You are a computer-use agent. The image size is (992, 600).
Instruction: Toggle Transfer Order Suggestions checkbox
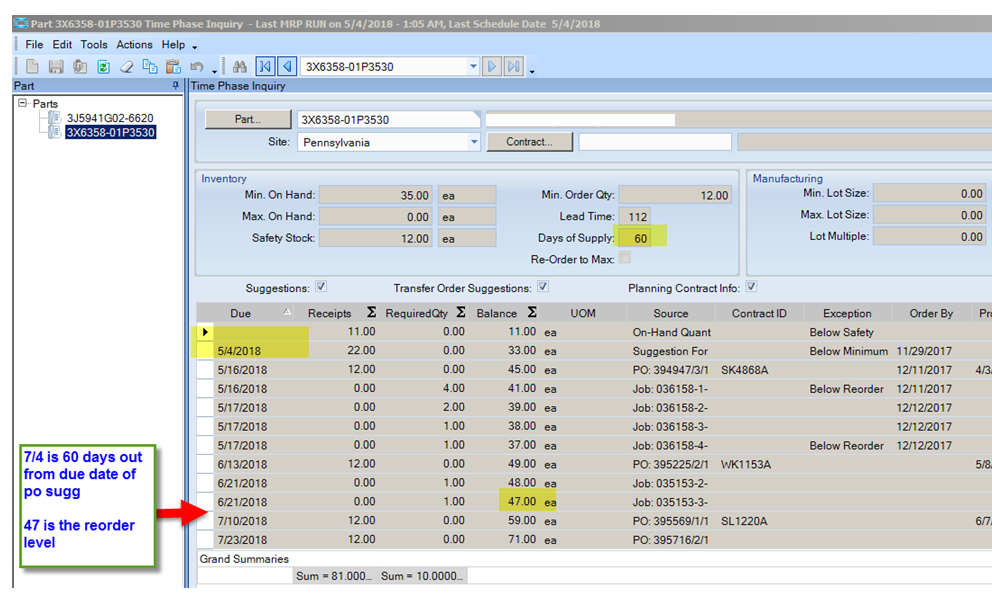545,287
